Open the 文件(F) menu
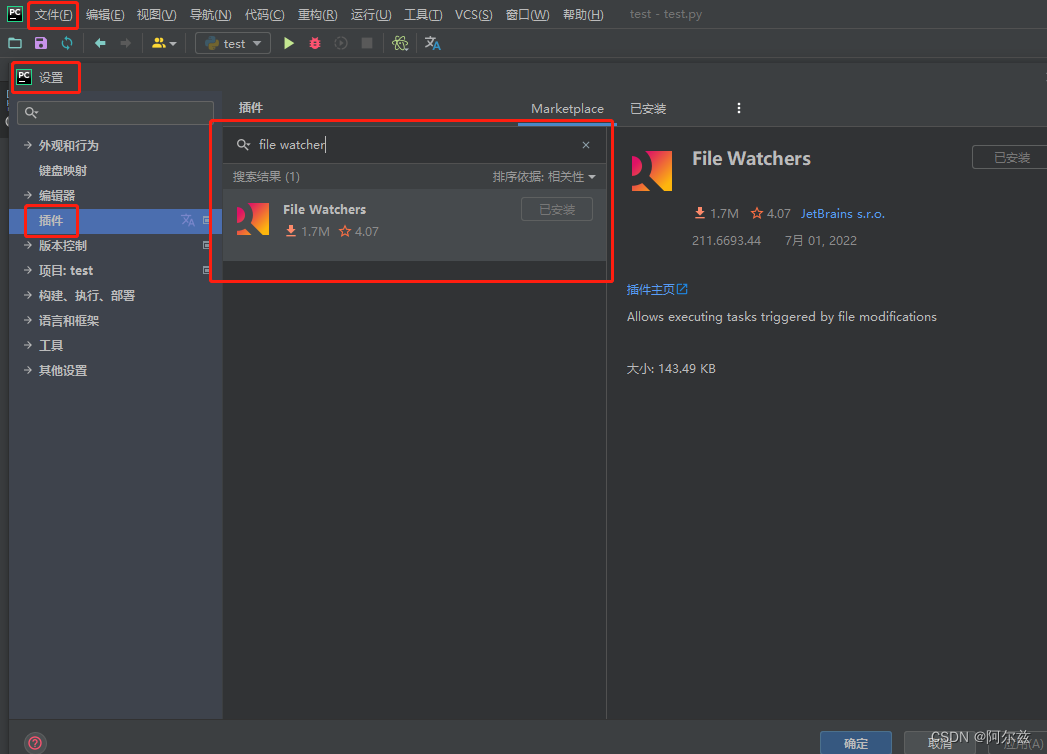The image size is (1047, 754). point(53,15)
